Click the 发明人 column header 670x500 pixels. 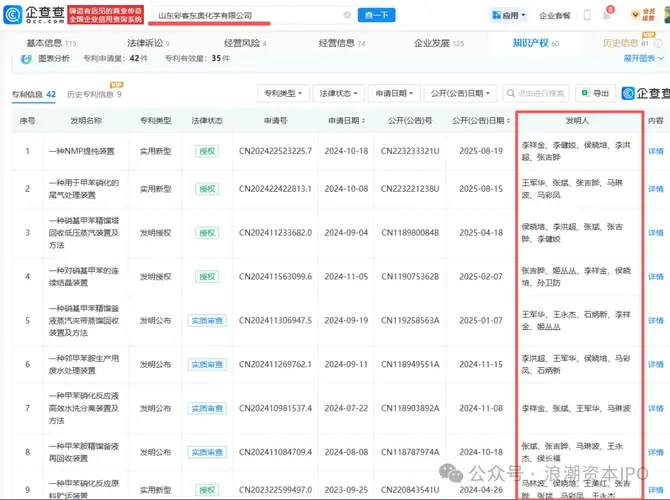[x=577, y=121]
